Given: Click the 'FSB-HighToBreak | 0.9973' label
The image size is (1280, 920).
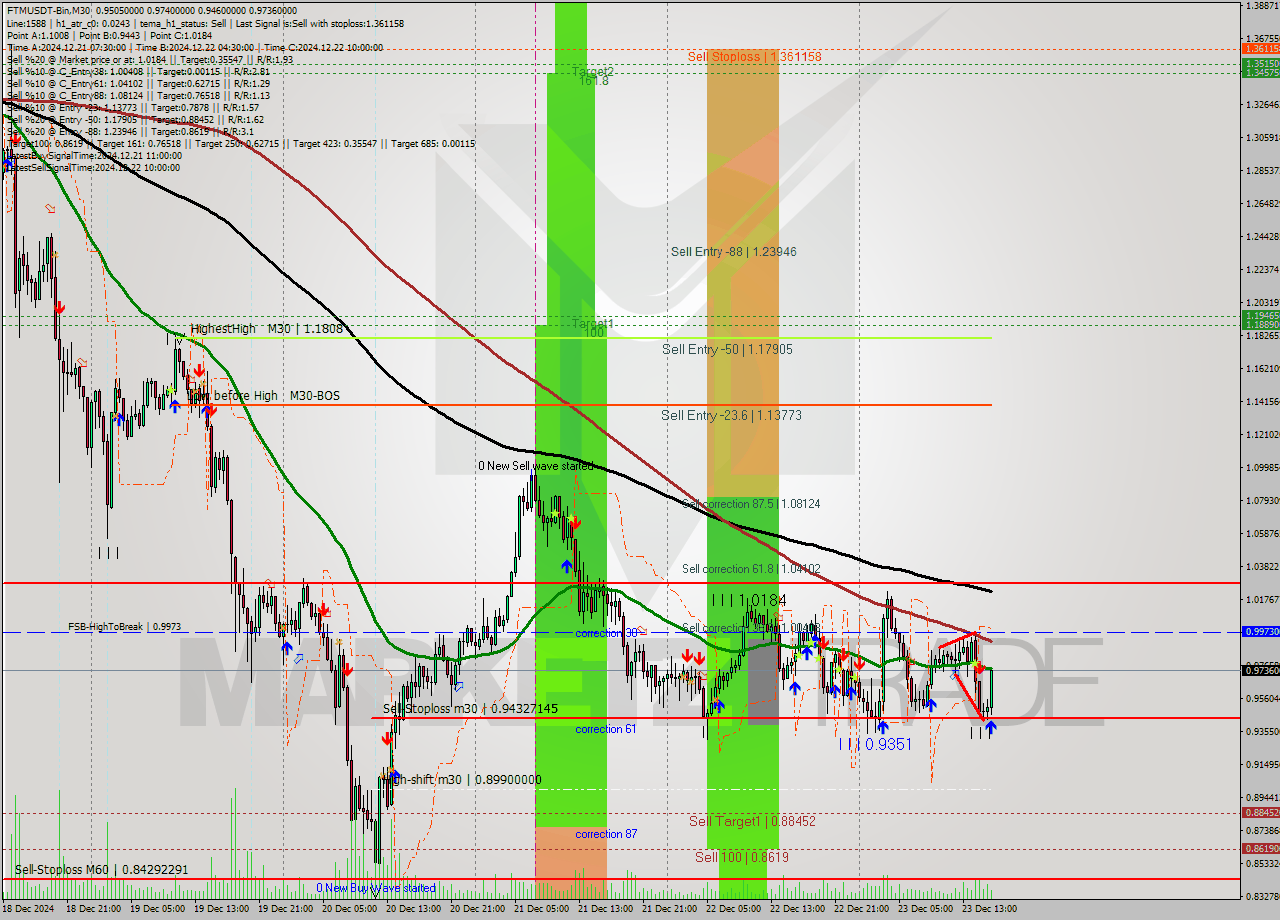Looking at the screenshot, I should point(125,627).
